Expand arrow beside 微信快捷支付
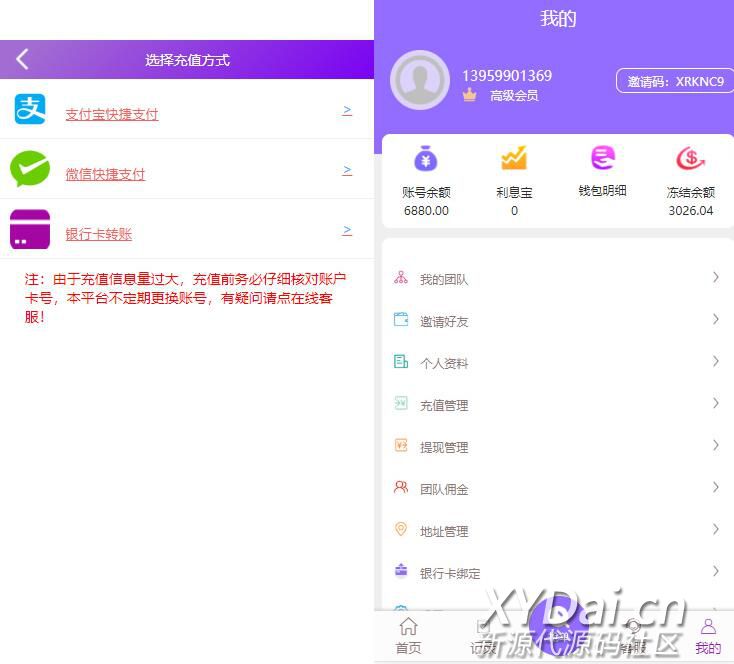 (x=347, y=170)
